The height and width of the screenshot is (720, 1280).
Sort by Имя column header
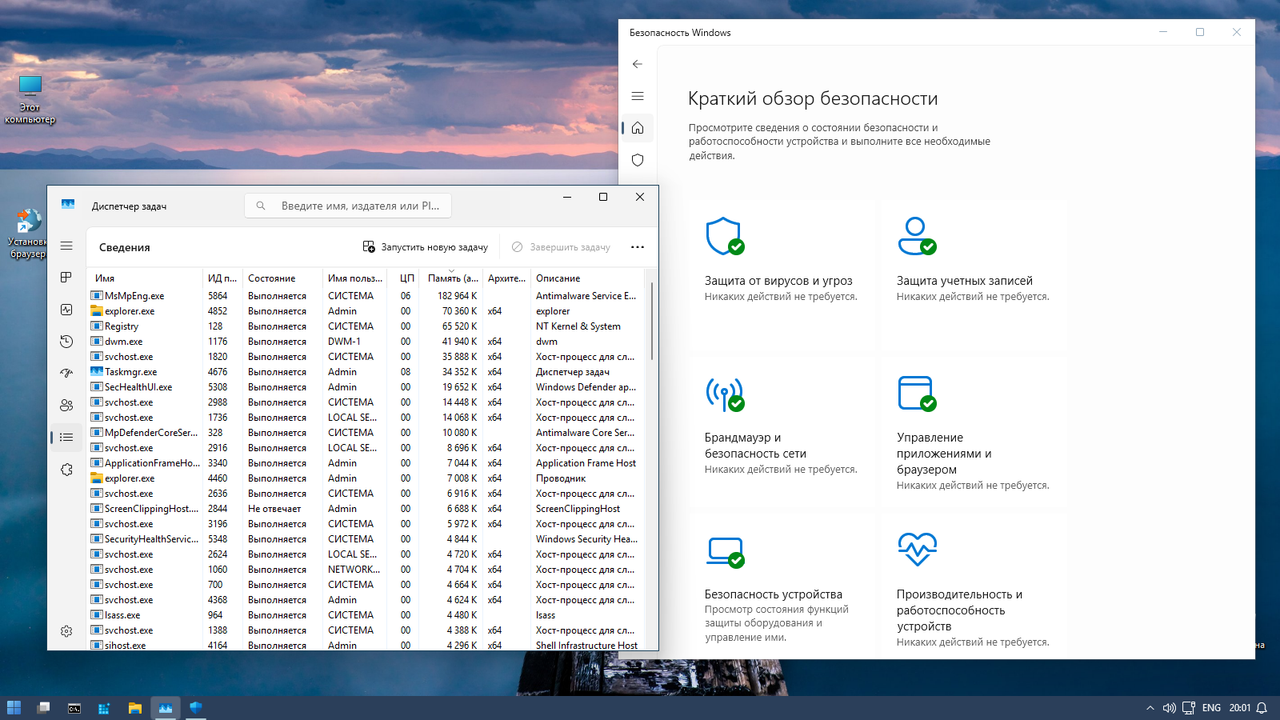[146, 278]
